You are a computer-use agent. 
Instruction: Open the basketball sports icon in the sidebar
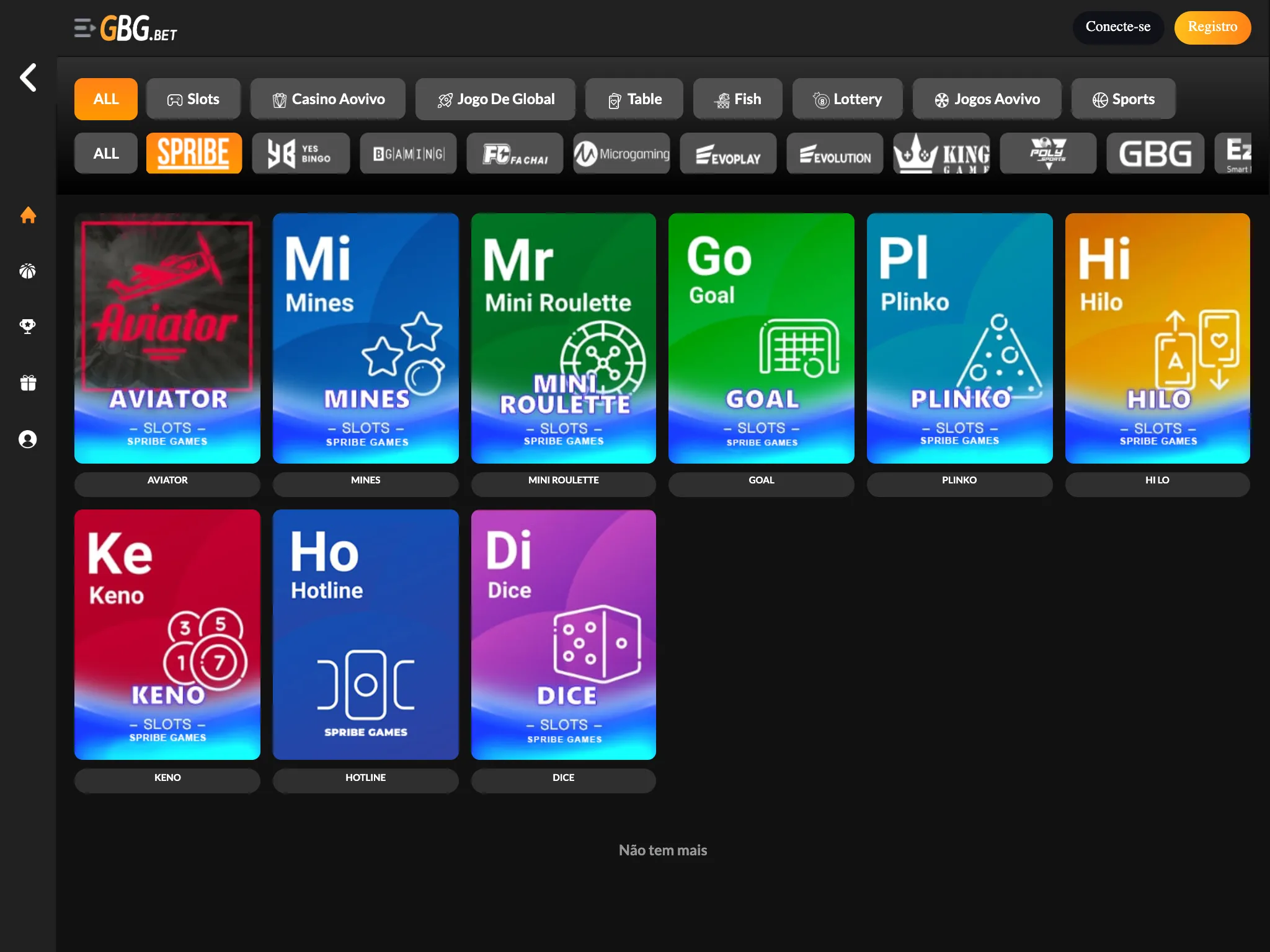(28, 271)
